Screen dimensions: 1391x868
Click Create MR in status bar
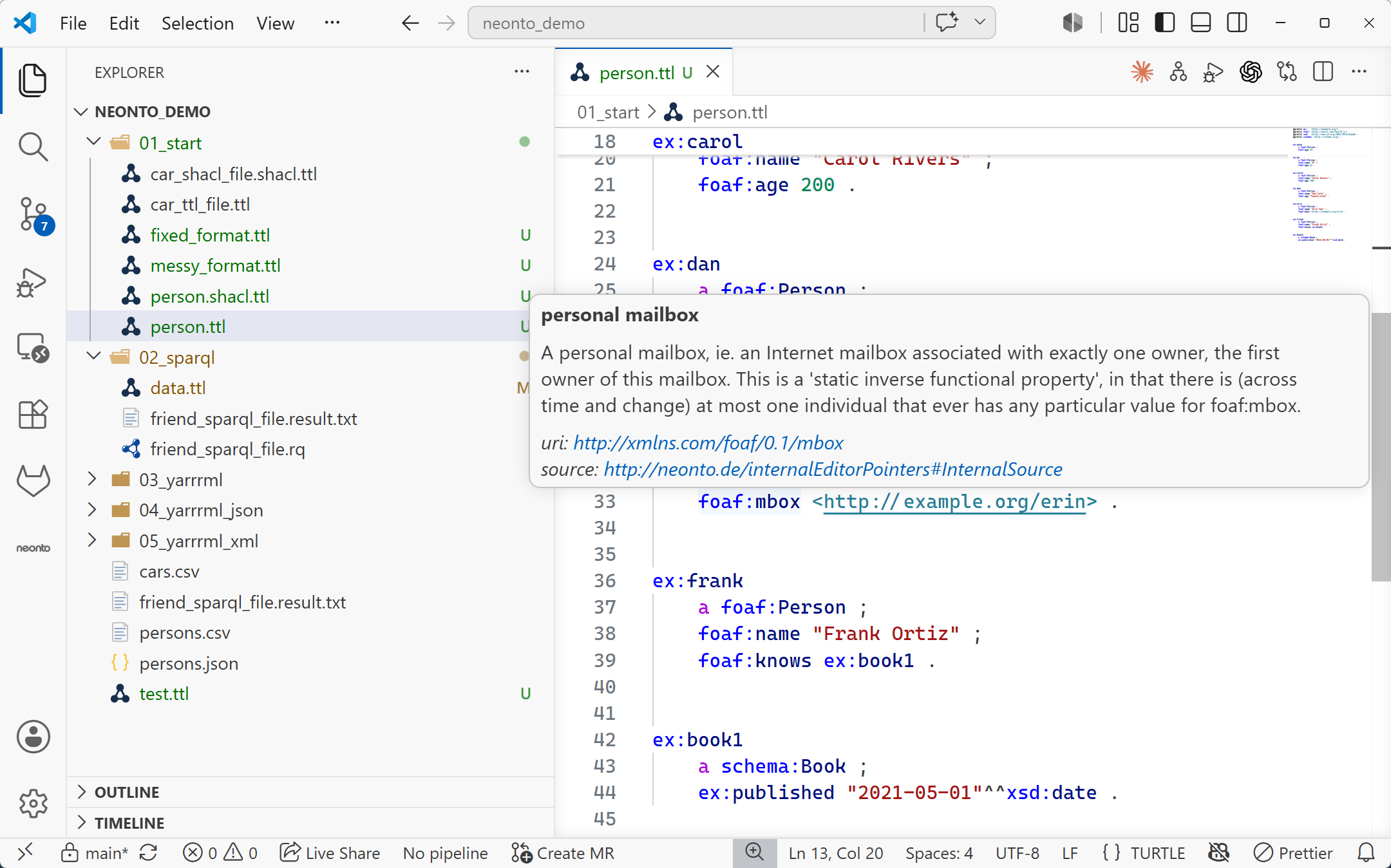click(563, 853)
